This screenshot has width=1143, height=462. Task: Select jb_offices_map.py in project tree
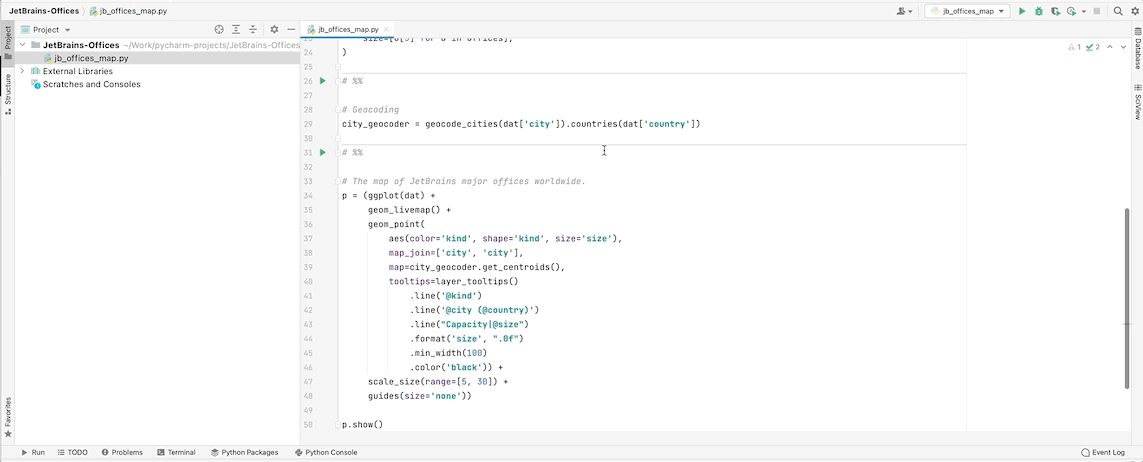point(157,58)
